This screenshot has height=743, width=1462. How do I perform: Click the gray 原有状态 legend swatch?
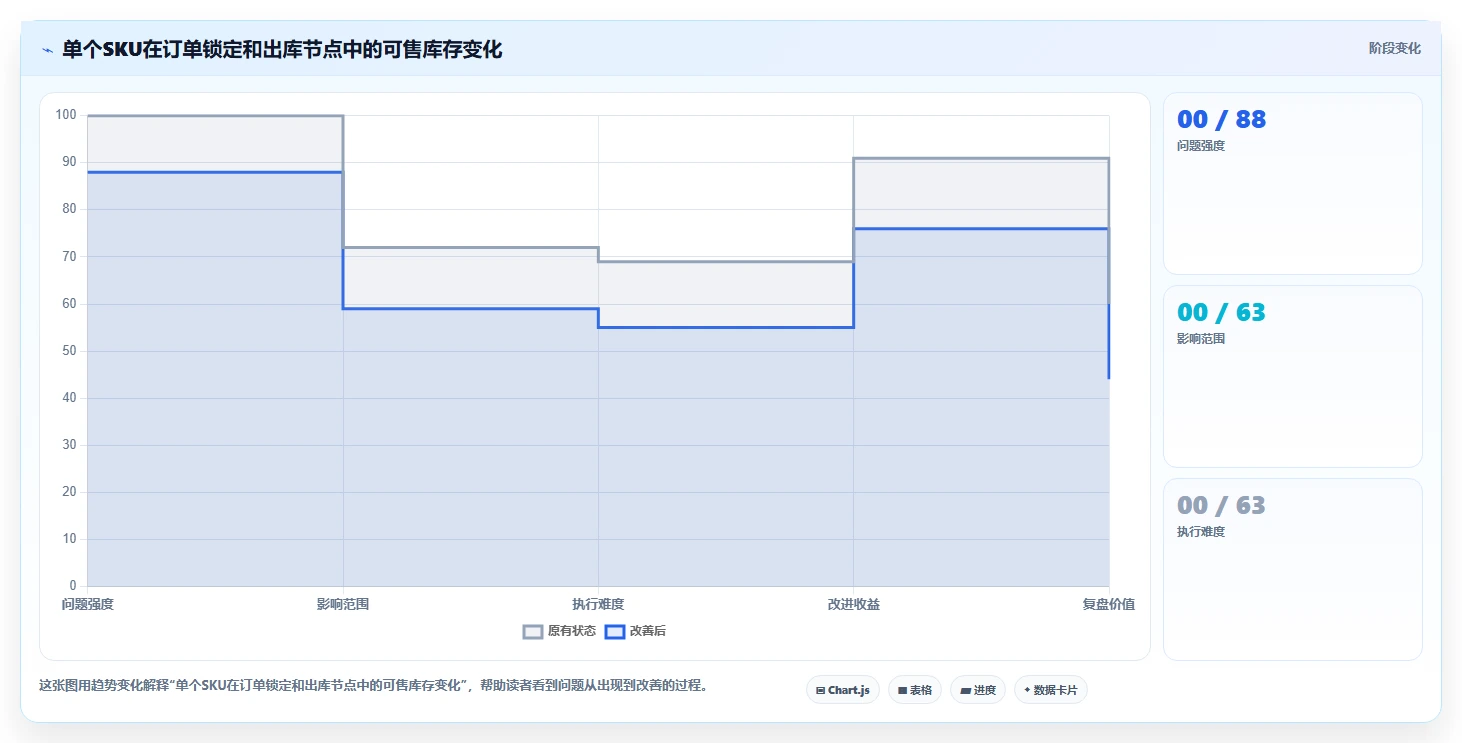[x=533, y=632]
